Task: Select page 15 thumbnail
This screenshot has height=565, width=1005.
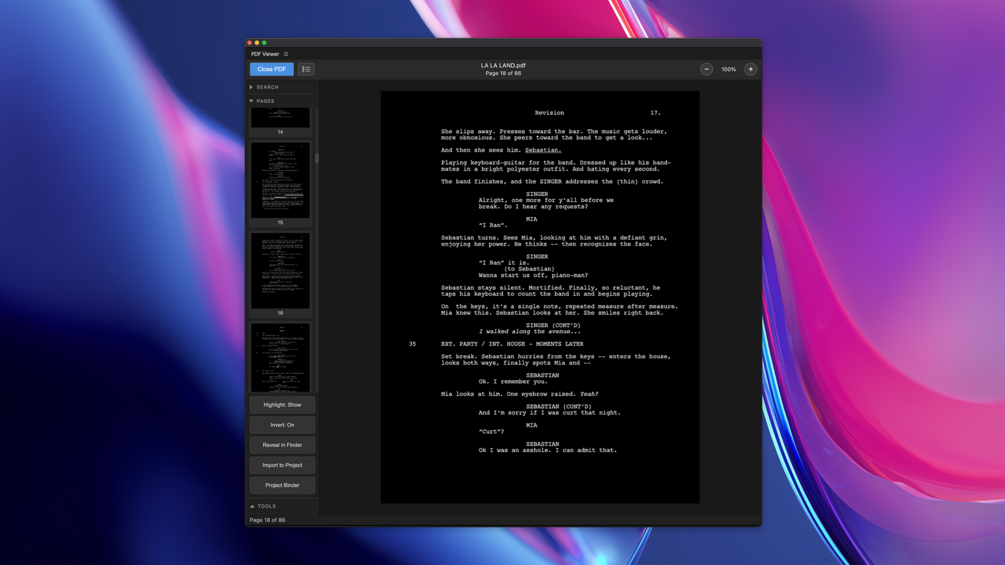Action: tap(280, 180)
